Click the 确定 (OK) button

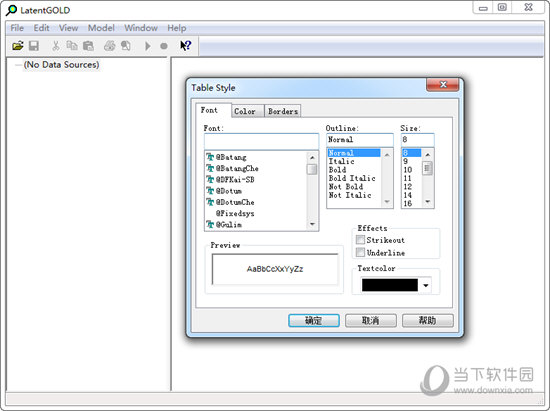(x=314, y=320)
